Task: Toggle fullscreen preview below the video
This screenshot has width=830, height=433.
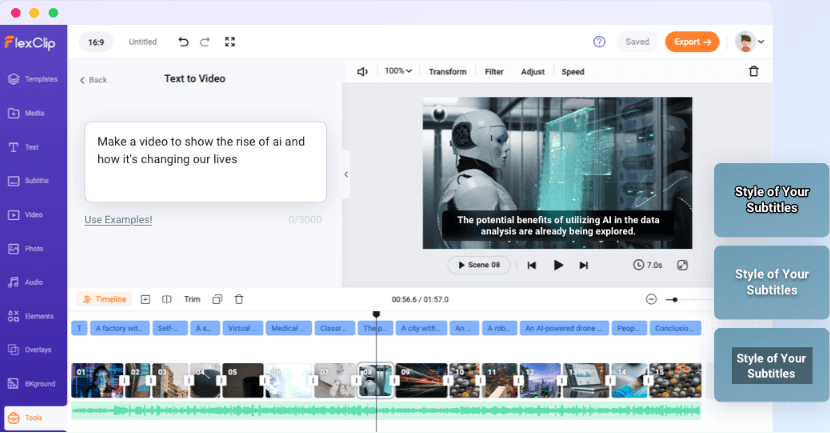Action: point(683,265)
